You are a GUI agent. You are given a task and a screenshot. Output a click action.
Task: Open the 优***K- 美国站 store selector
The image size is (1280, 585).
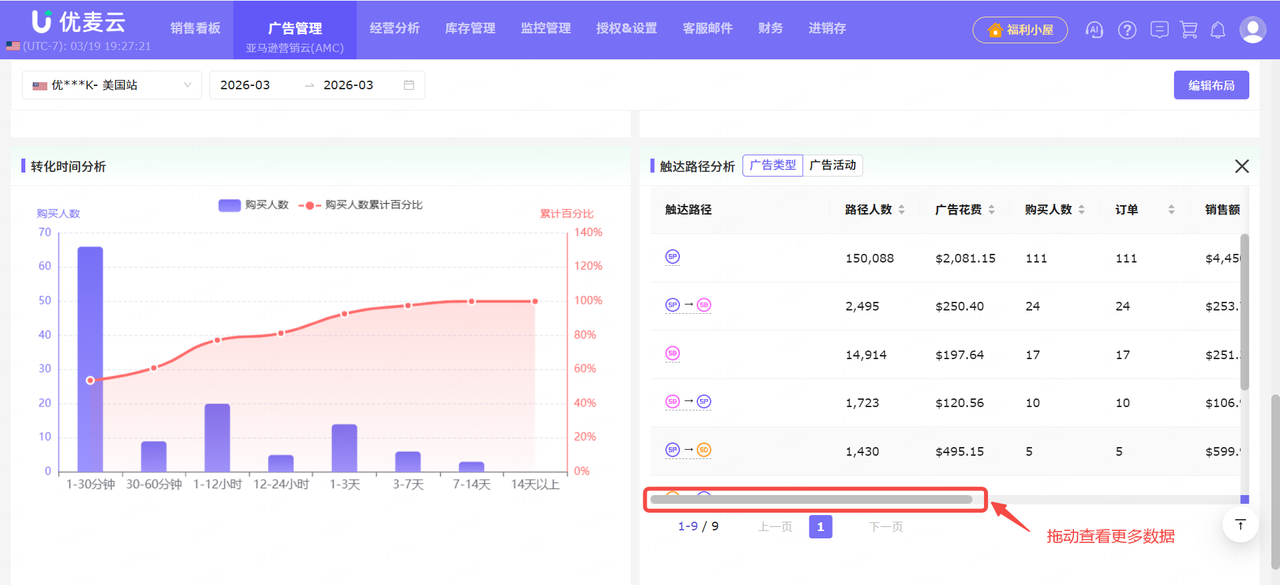click(110, 85)
